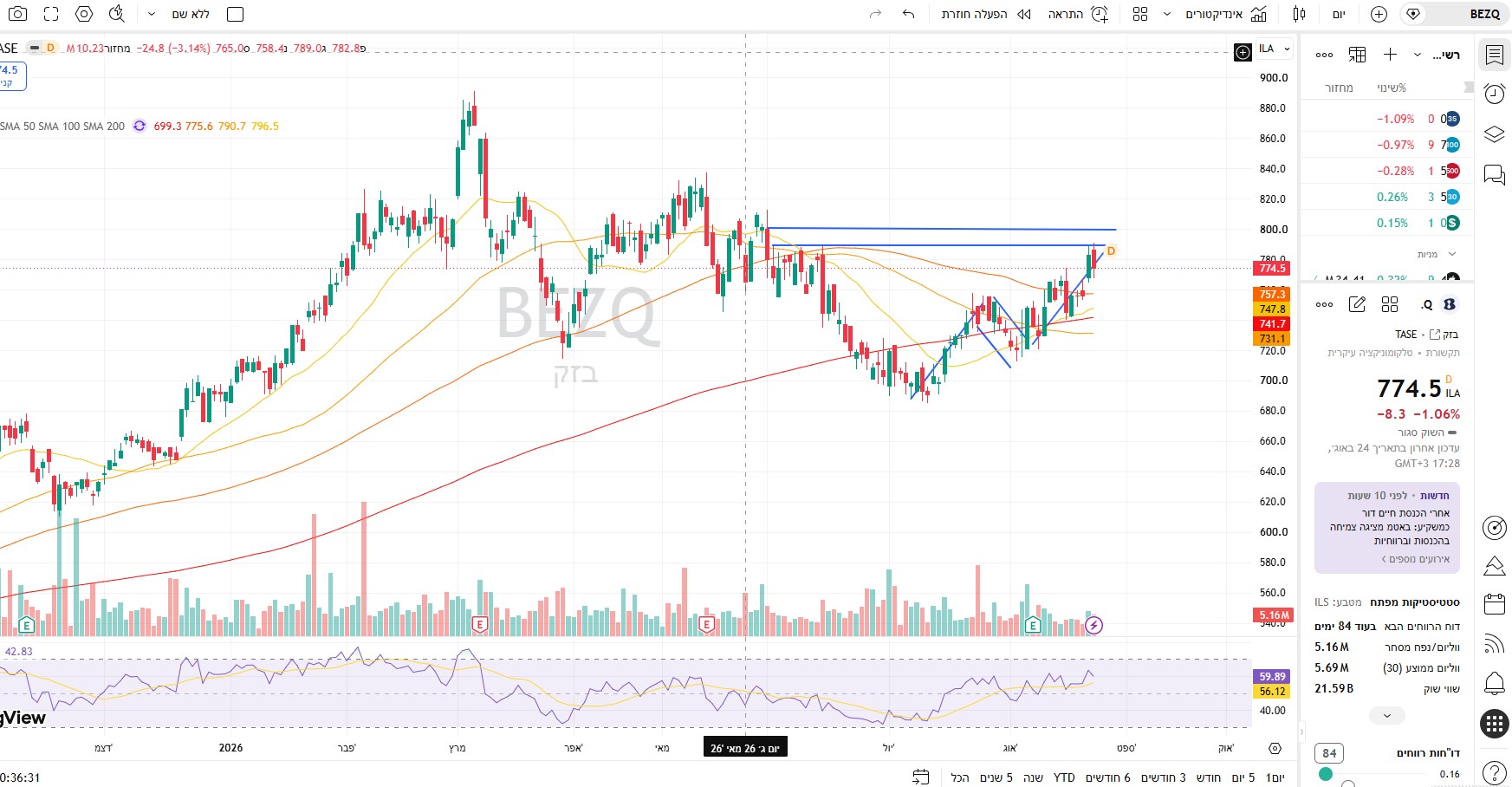Expand the details section chevron below market cap

[x=1387, y=716]
